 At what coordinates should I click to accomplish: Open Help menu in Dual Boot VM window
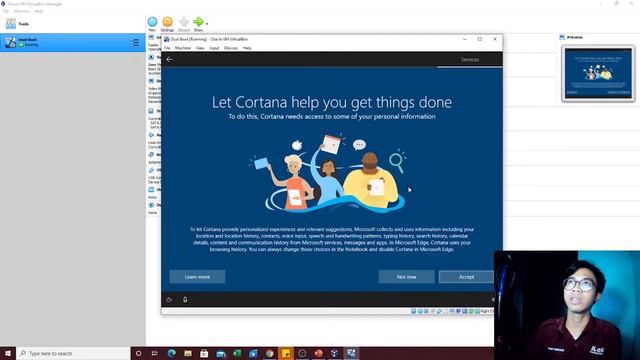(247, 48)
